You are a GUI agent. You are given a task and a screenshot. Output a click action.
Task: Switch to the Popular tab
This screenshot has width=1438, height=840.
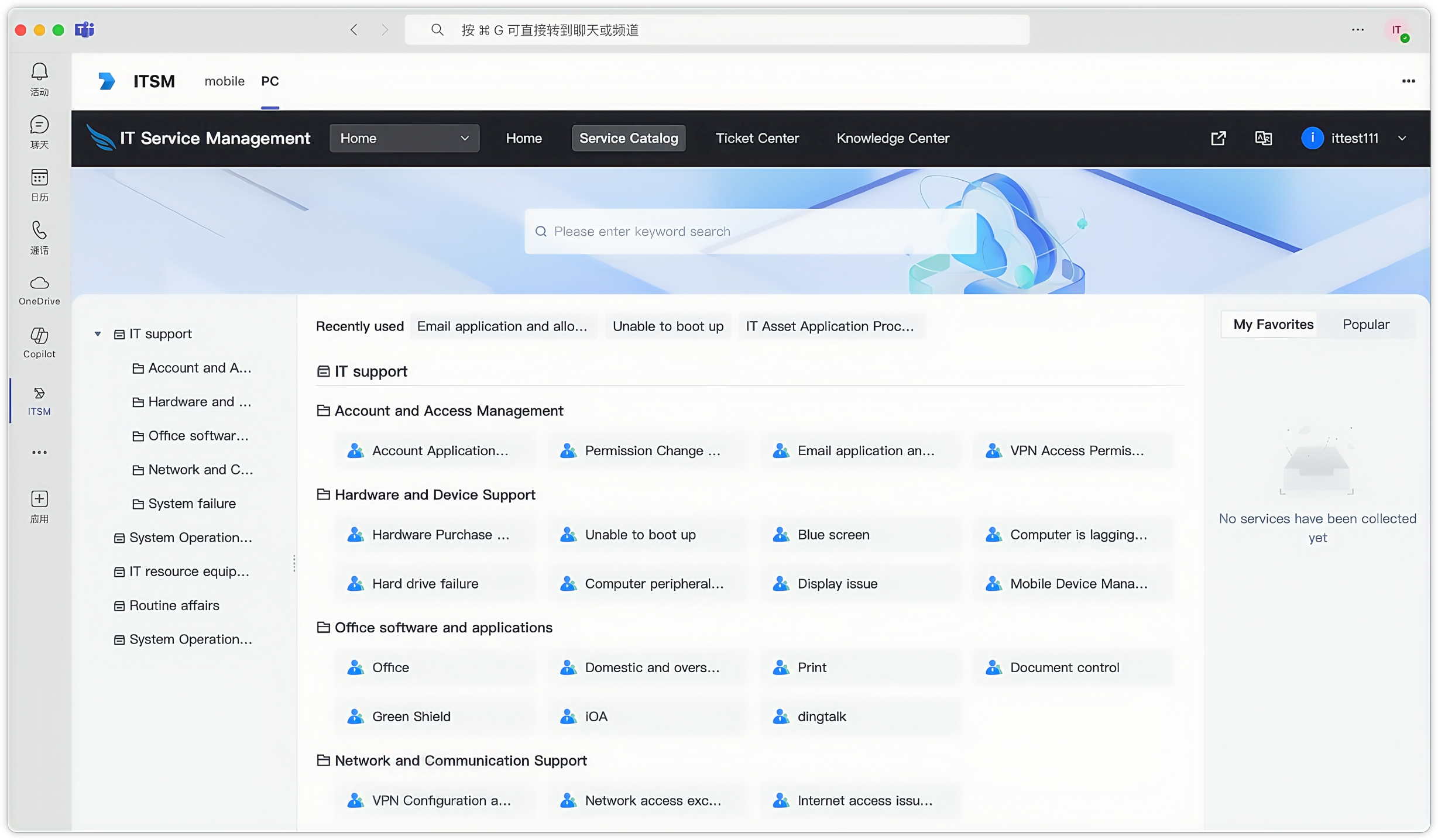[x=1365, y=325]
